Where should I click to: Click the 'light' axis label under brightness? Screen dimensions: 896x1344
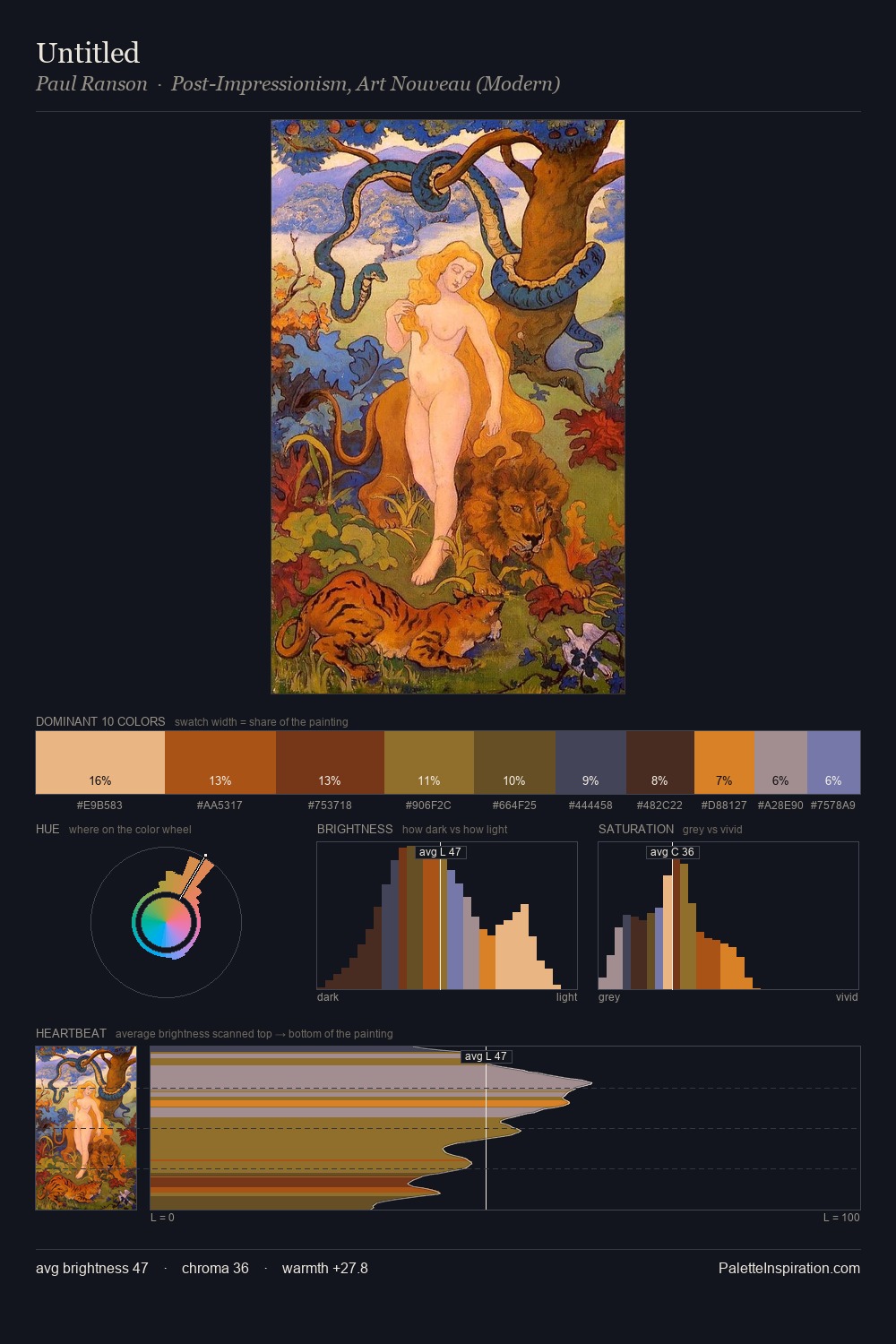pyautogui.click(x=566, y=997)
